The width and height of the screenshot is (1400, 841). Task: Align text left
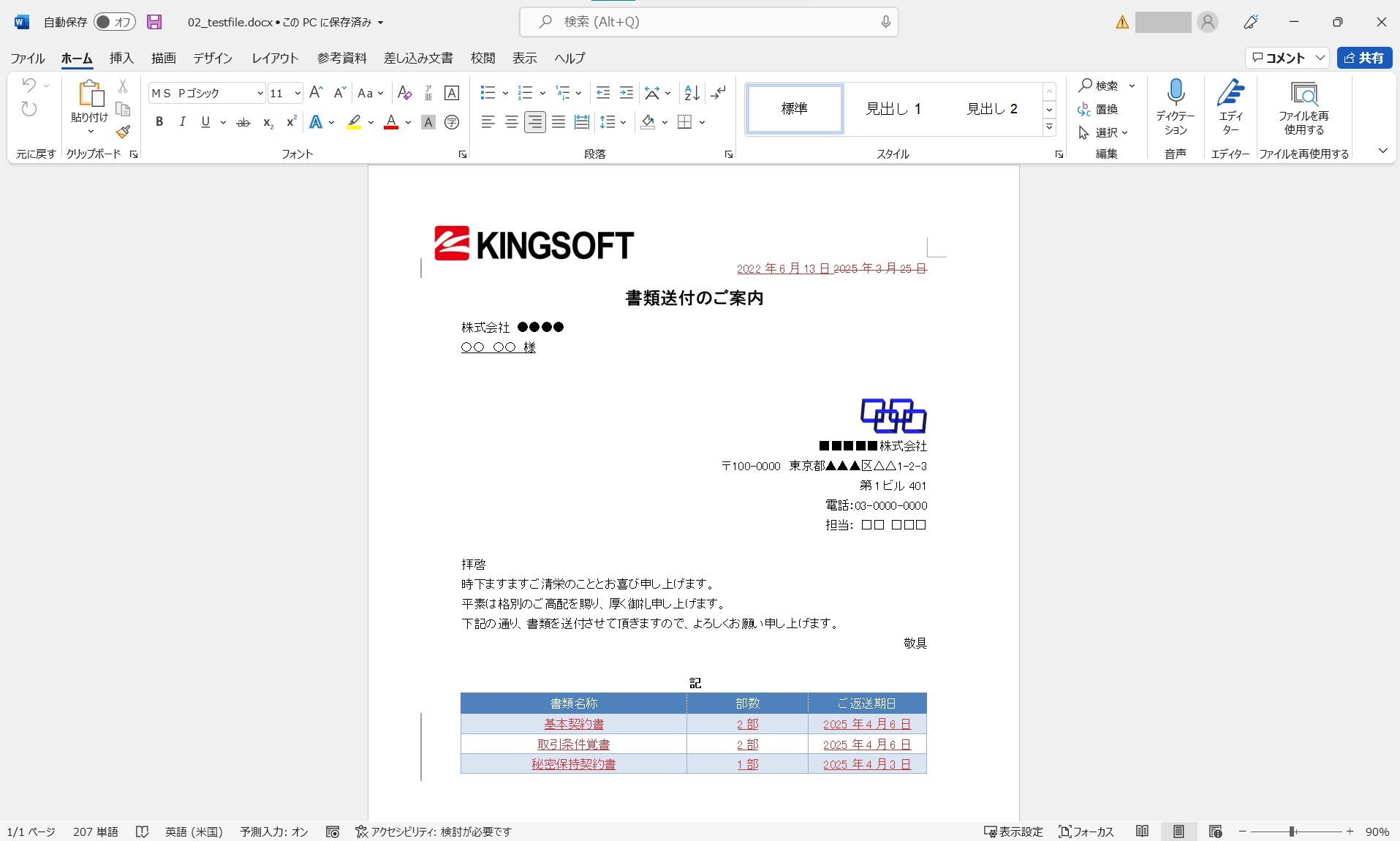tap(488, 122)
